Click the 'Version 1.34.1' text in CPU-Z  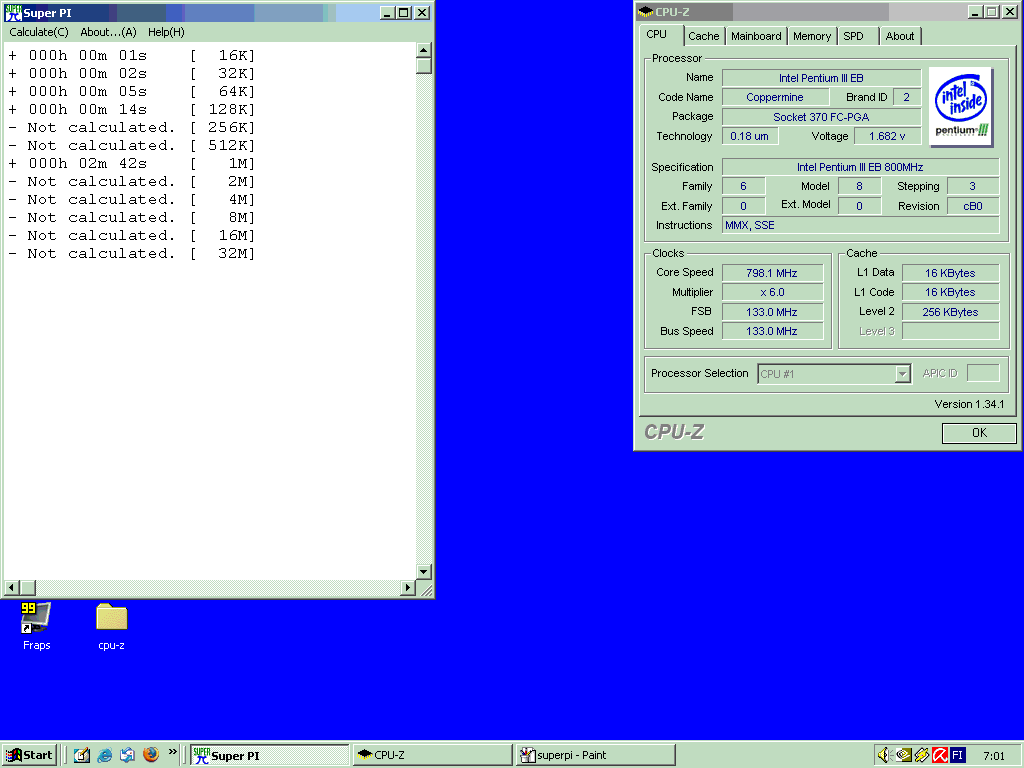(969, 404)
